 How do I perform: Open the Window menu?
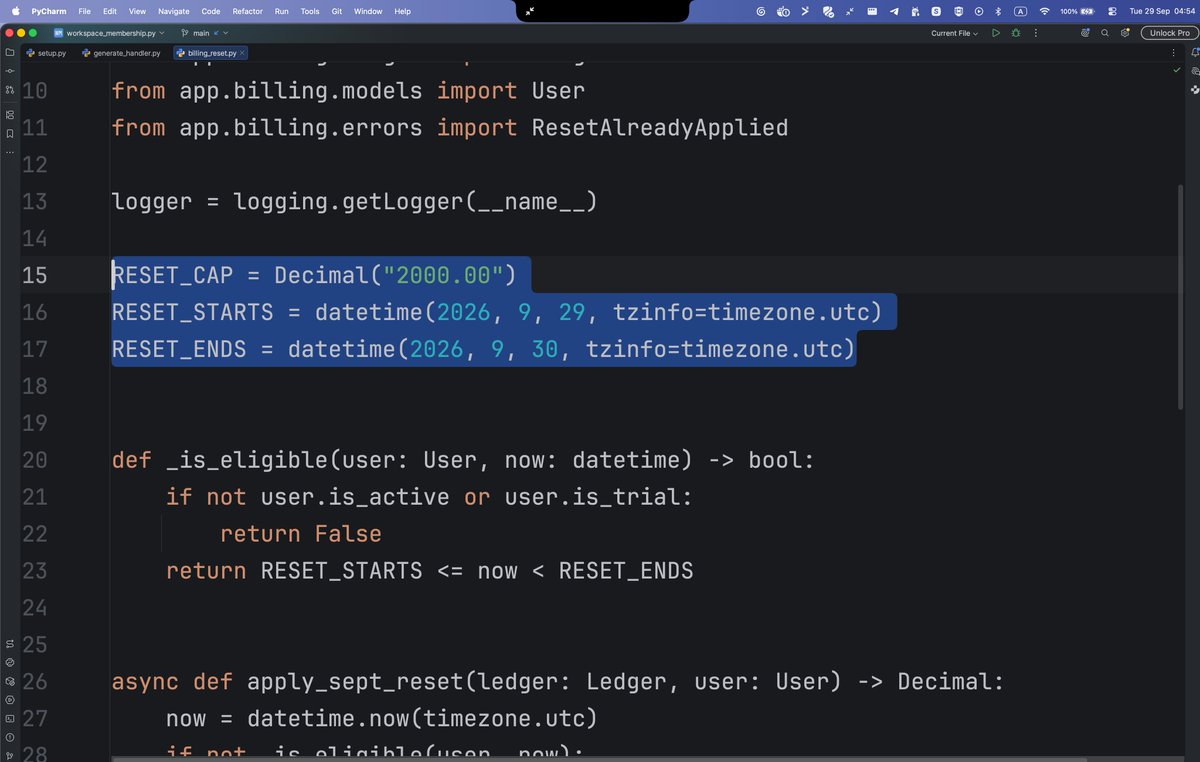coord(368,11)
